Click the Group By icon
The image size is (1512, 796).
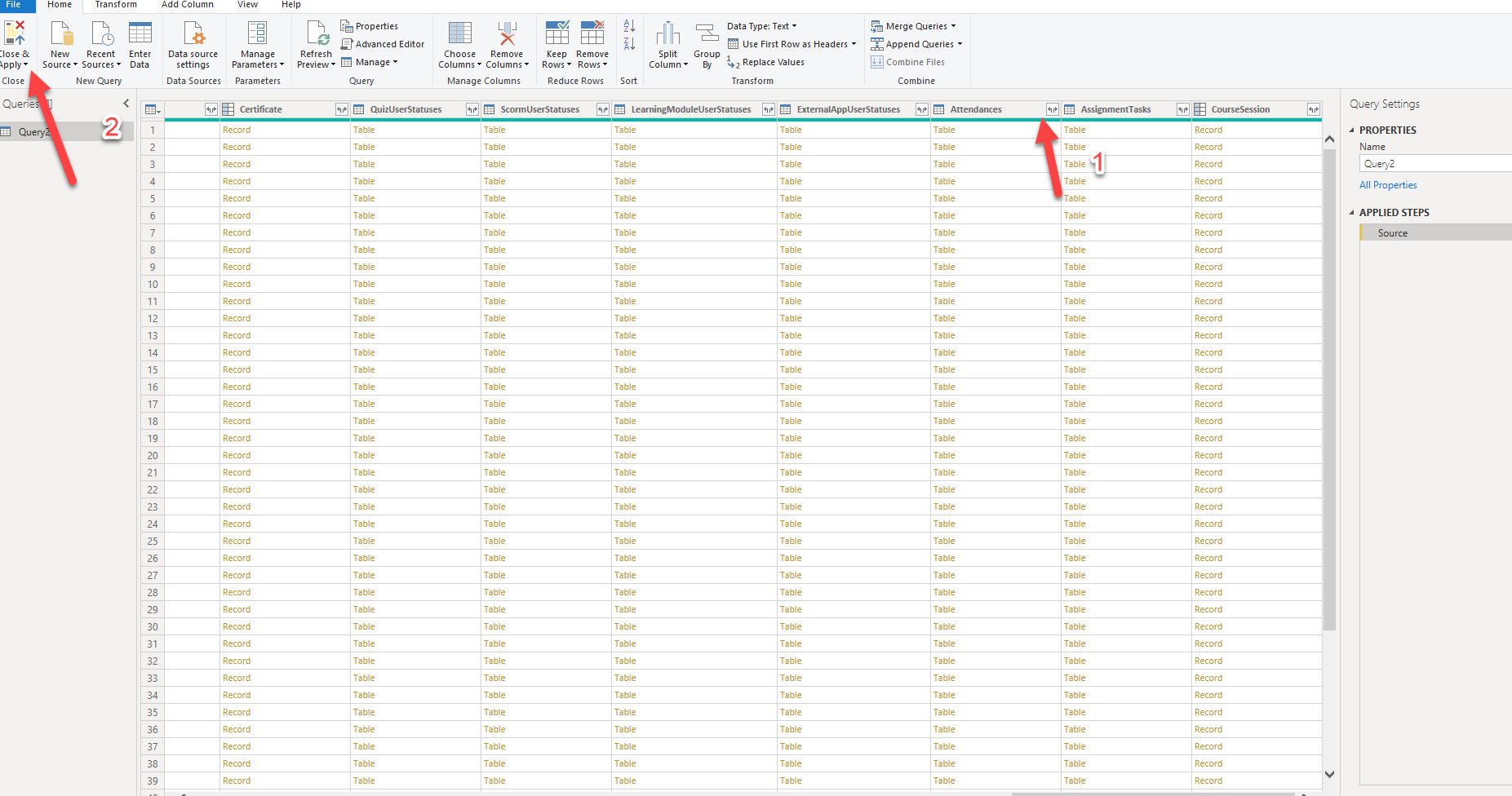click(707, 33)
